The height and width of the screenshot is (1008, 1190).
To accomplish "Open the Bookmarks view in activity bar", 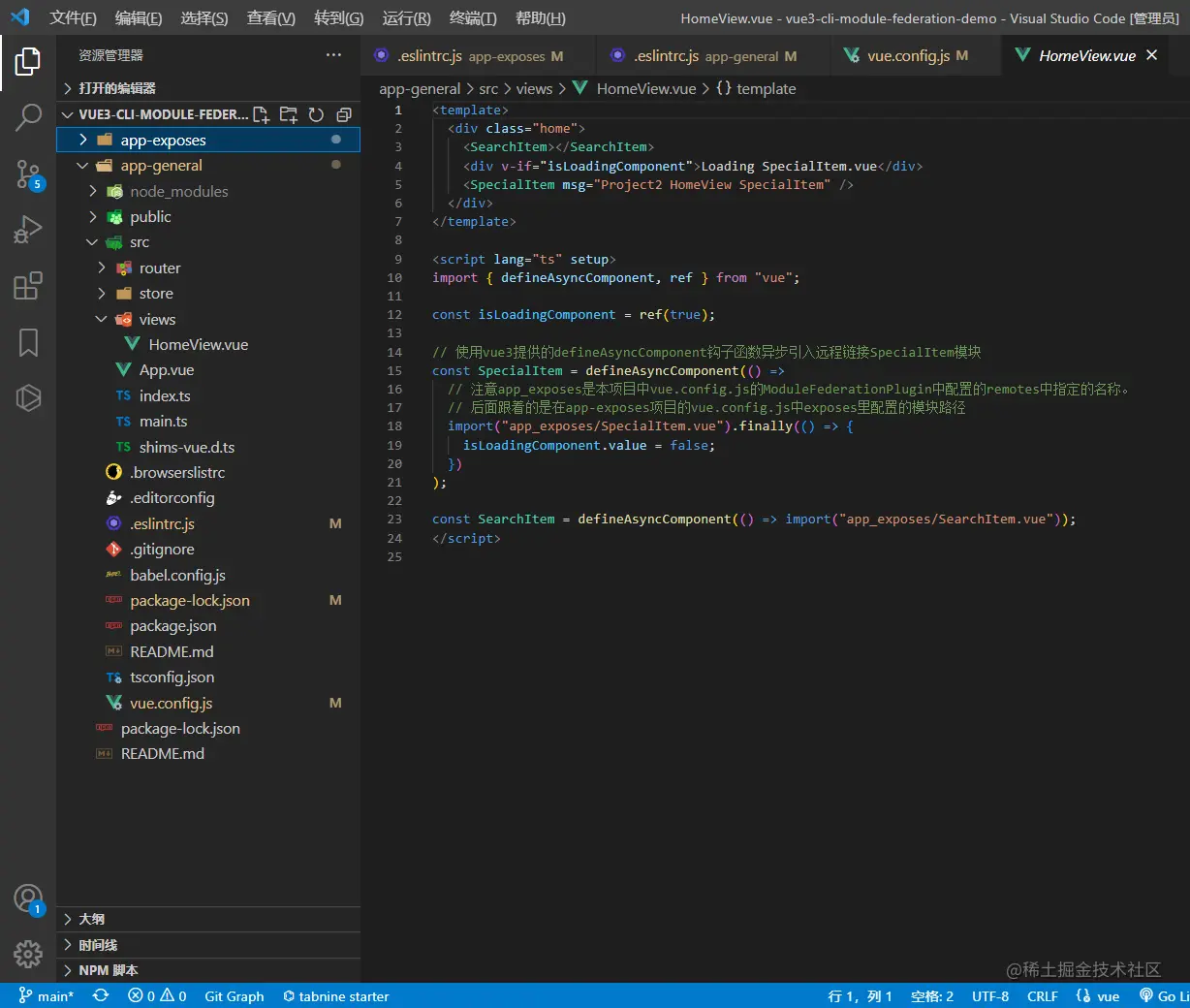I will 28,342.
